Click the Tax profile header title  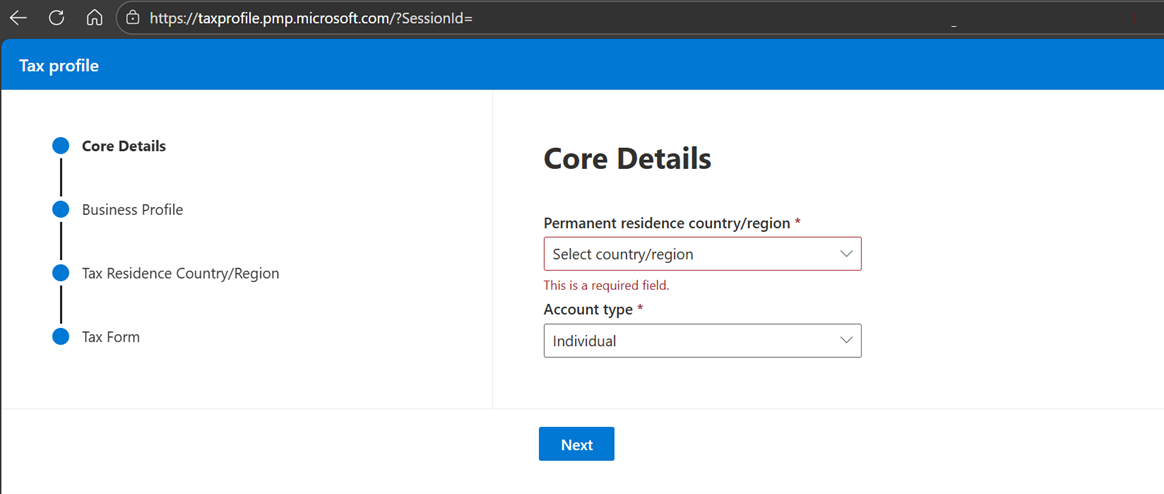coord(59,66)
